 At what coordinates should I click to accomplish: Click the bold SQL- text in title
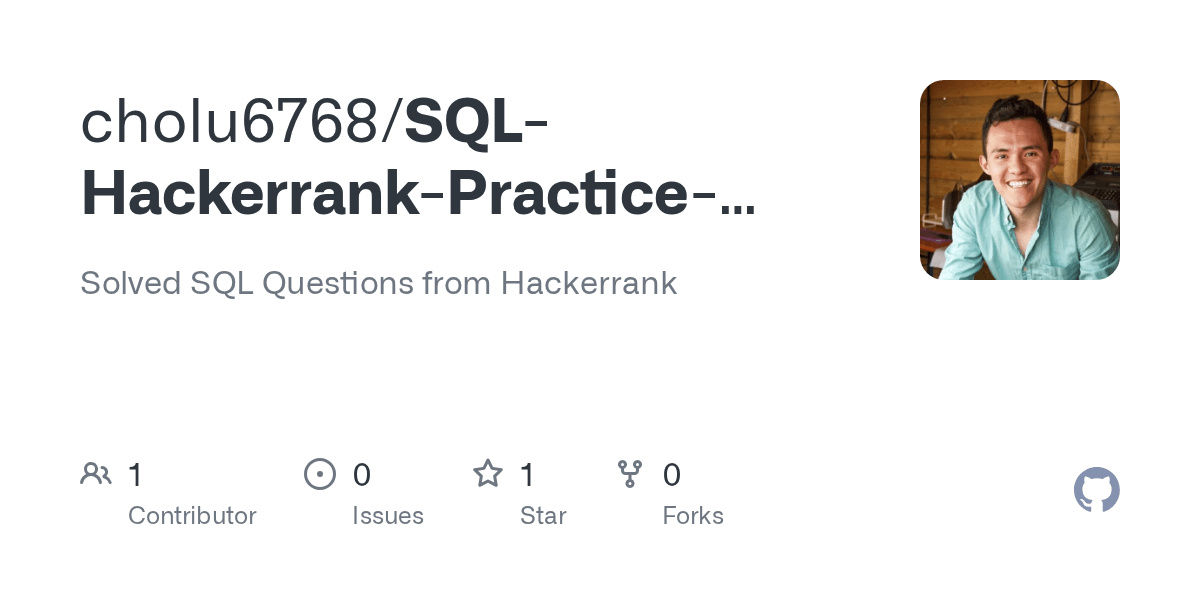[476, 122]
